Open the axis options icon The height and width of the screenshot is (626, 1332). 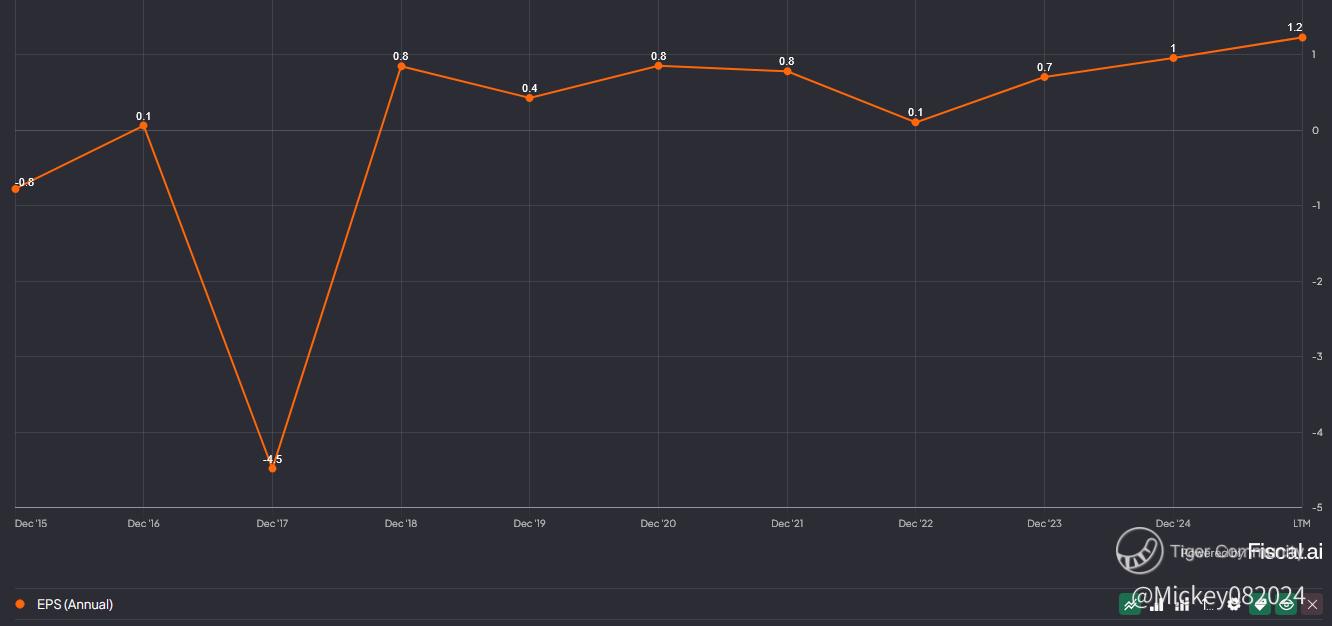click(x=1208, y=604)
